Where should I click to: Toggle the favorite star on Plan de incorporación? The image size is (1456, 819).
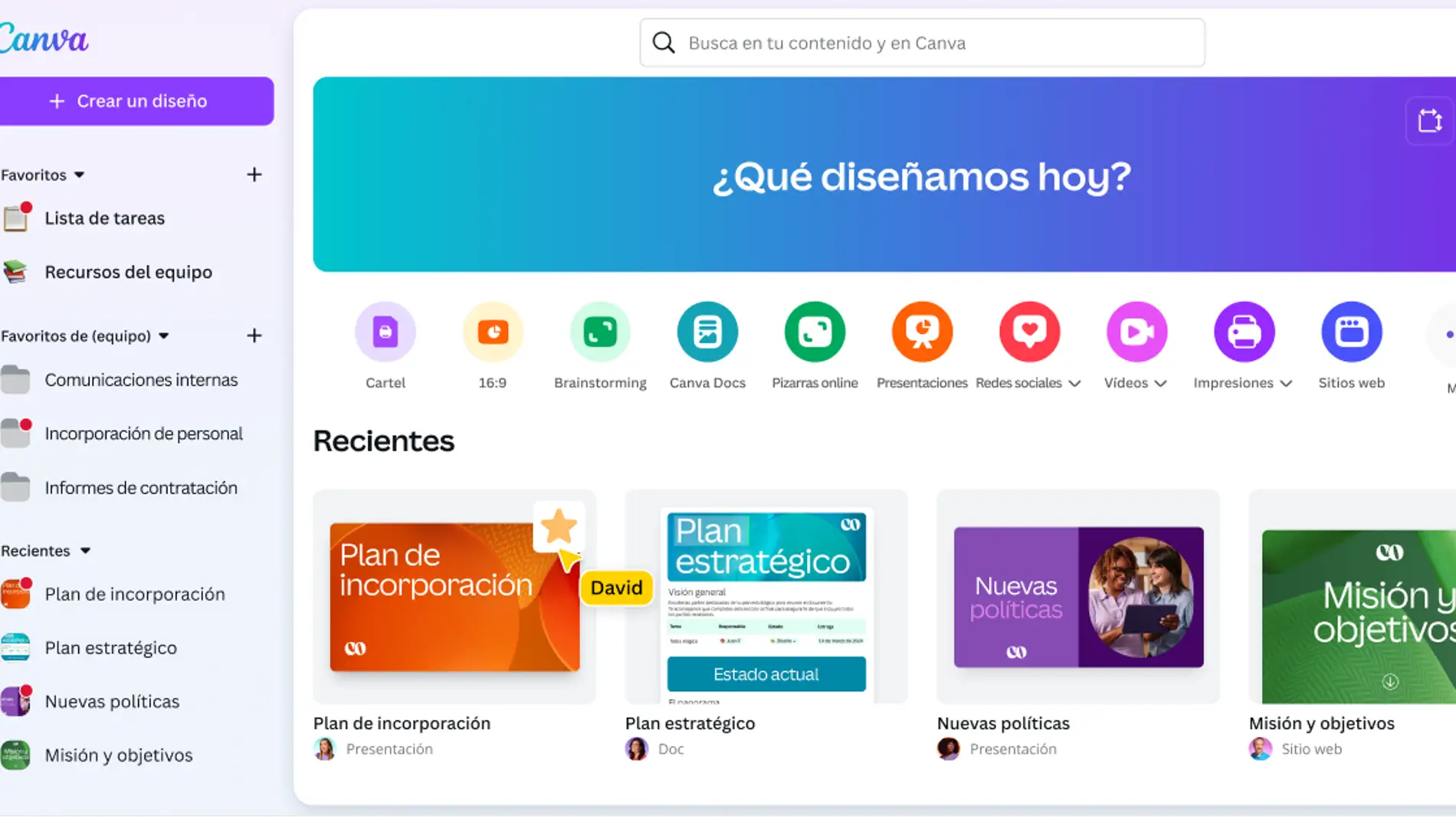click(x=559, y=526)
